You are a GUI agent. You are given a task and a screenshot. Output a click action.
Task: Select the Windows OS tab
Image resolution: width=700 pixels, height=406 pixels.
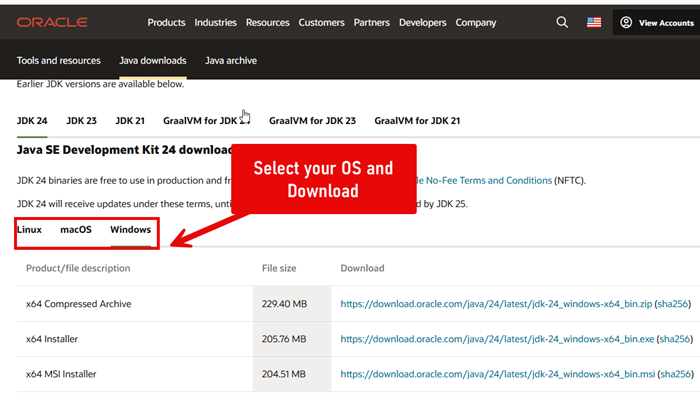(130, 230)
